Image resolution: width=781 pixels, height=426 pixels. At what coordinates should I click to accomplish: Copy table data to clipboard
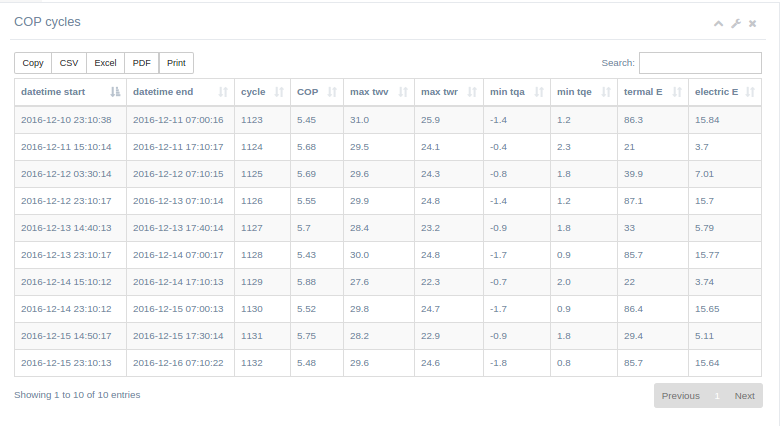click(x=33, y=63)
